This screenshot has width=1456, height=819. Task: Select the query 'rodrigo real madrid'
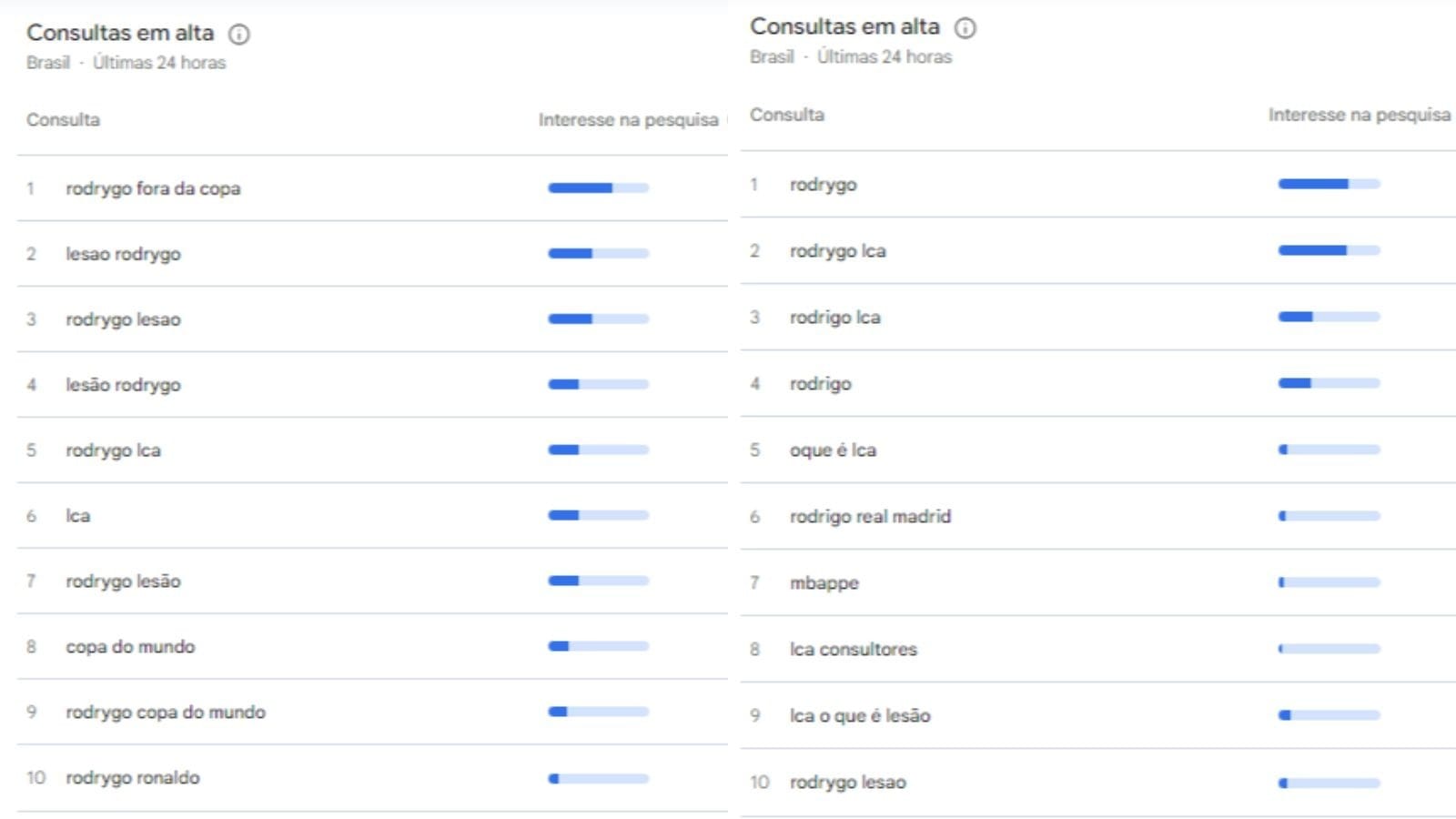pyautogui.click(x=870, y=517)
